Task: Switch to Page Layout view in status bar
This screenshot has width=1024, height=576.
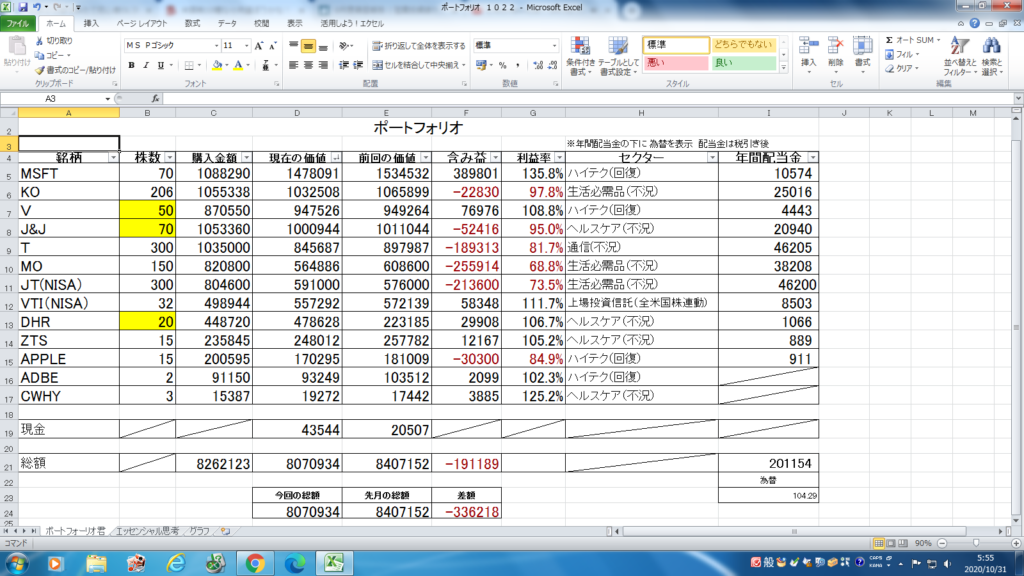Action: [891, 543]
